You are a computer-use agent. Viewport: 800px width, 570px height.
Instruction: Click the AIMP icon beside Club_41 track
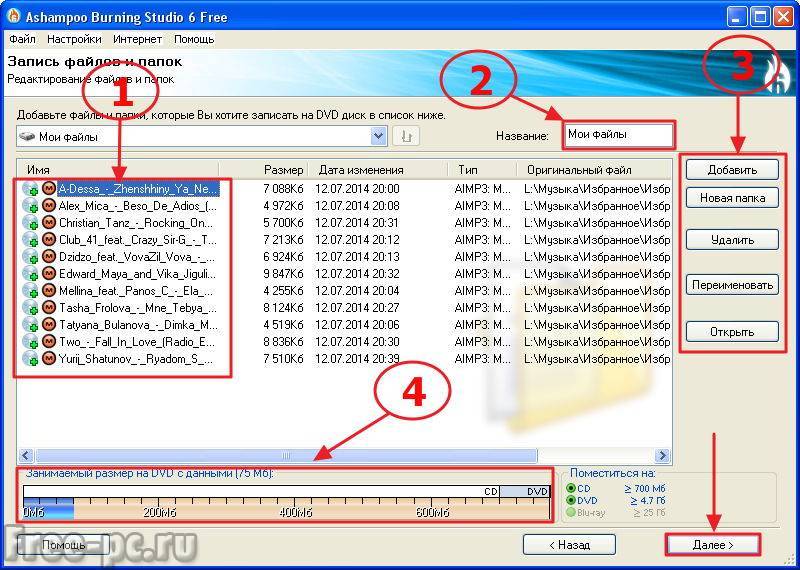48,240
